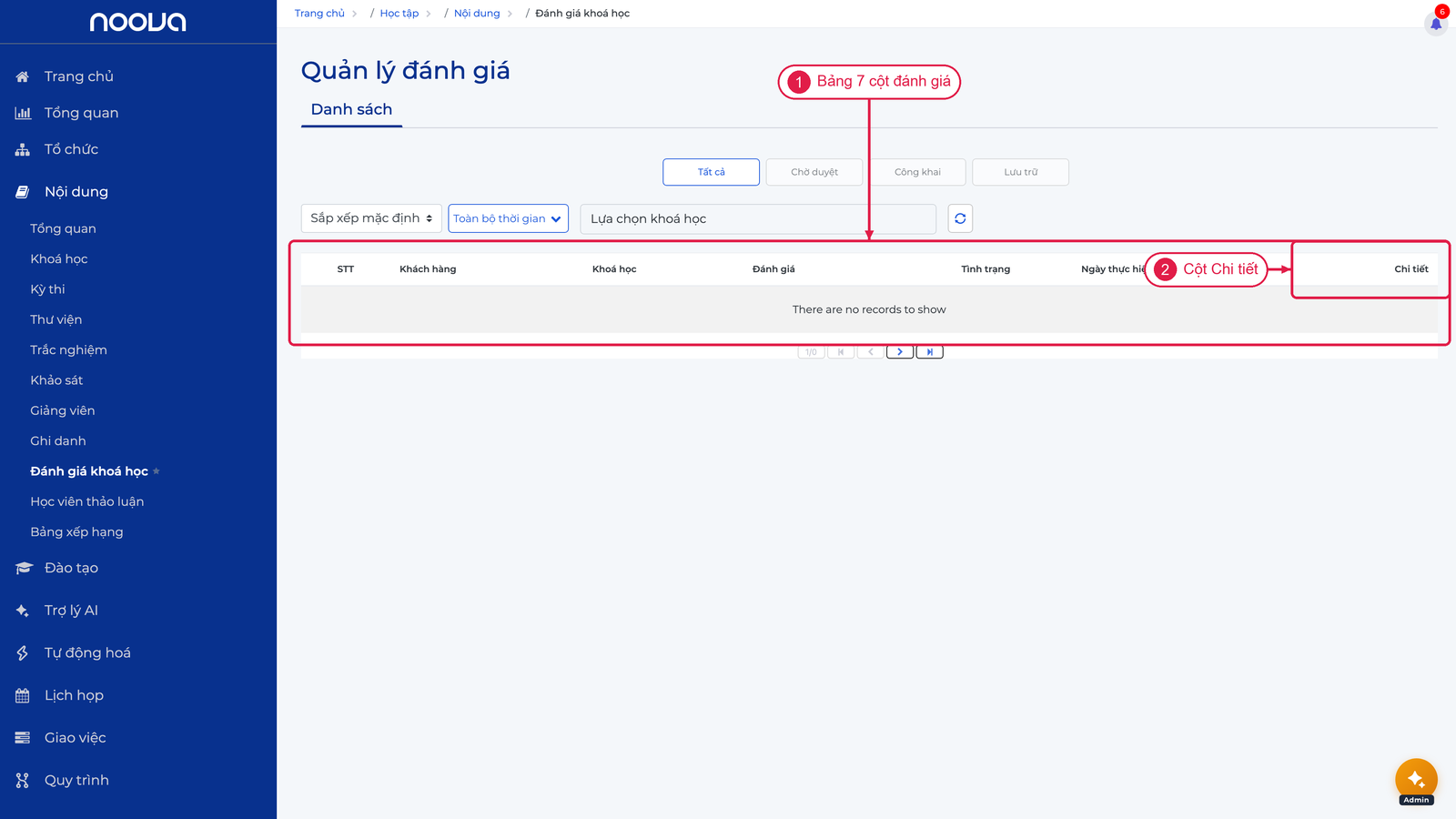Click the Tổ chức organization icon

23,149
